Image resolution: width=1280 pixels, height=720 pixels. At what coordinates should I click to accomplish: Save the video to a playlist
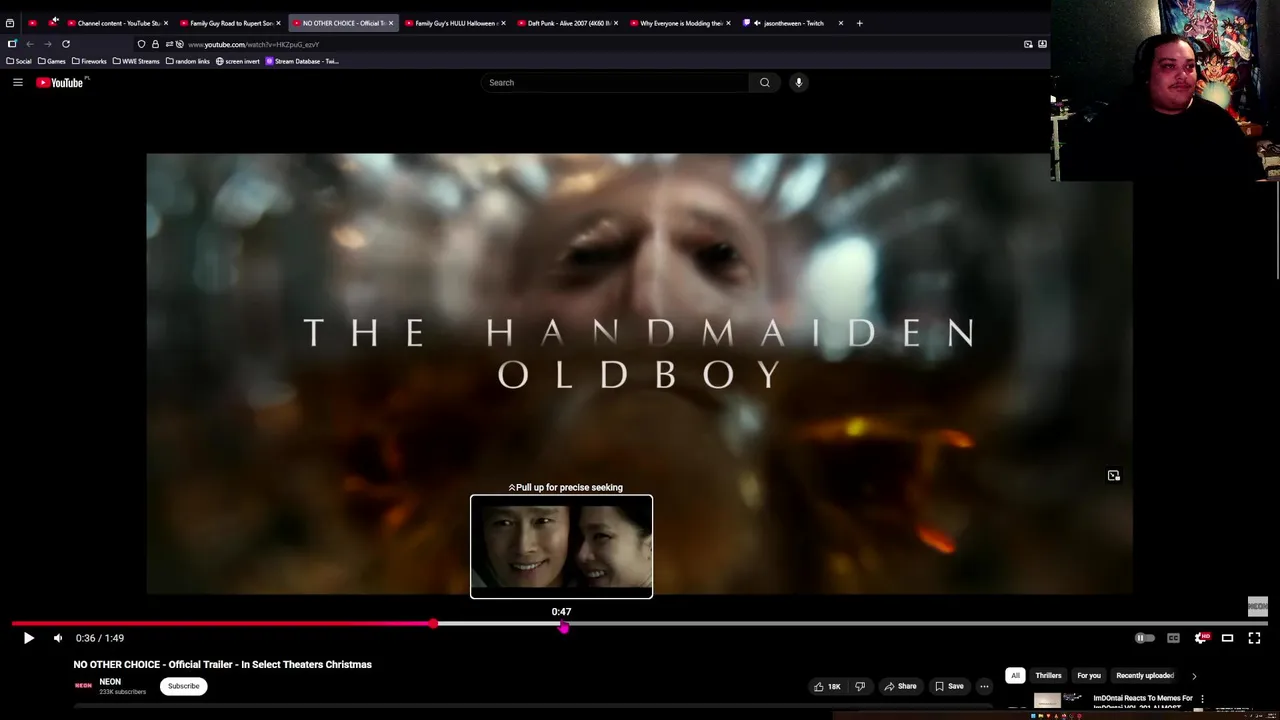pyautogui.click(x=949, y=686)
